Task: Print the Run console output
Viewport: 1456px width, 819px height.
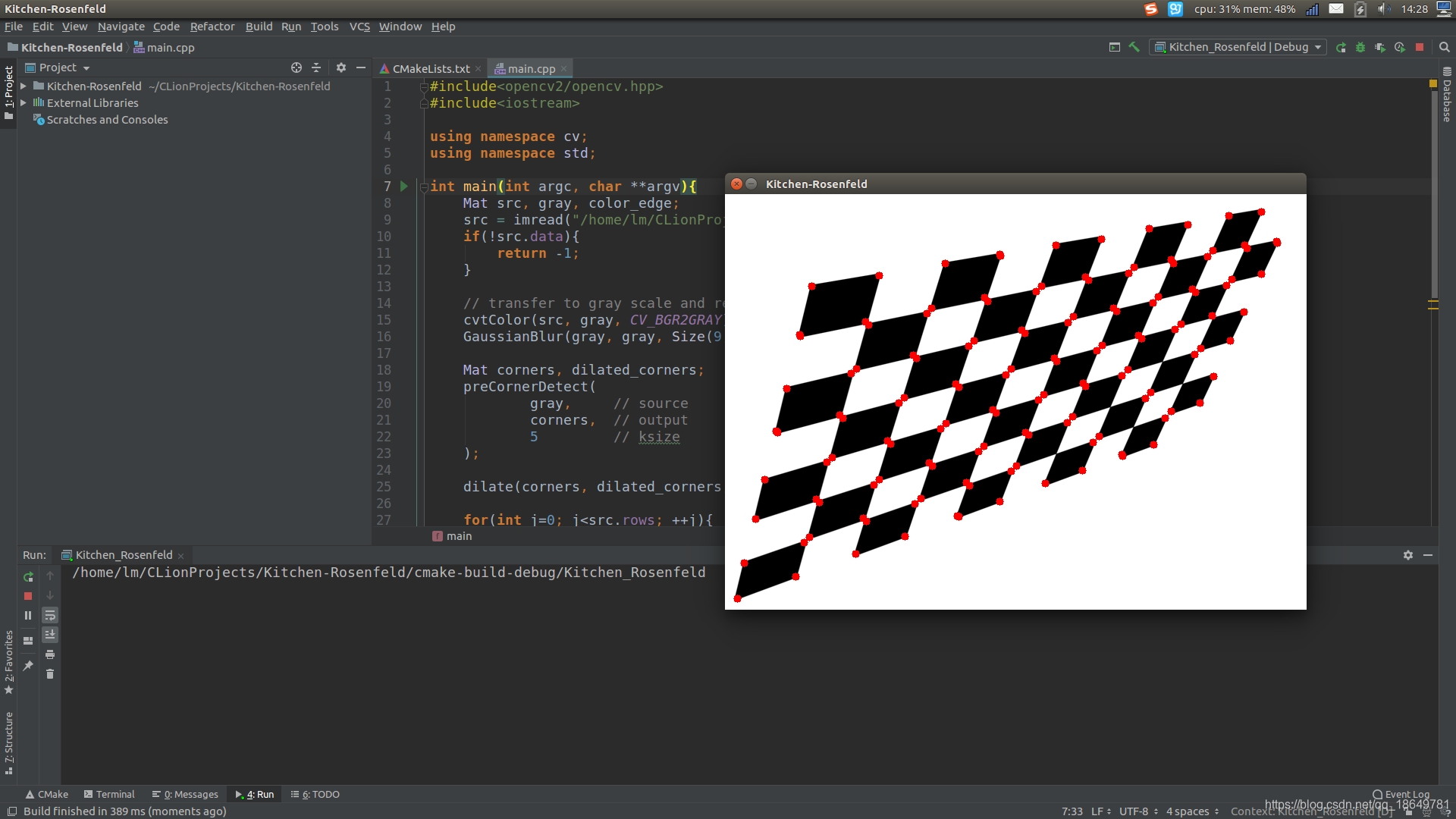Action: 50,654
